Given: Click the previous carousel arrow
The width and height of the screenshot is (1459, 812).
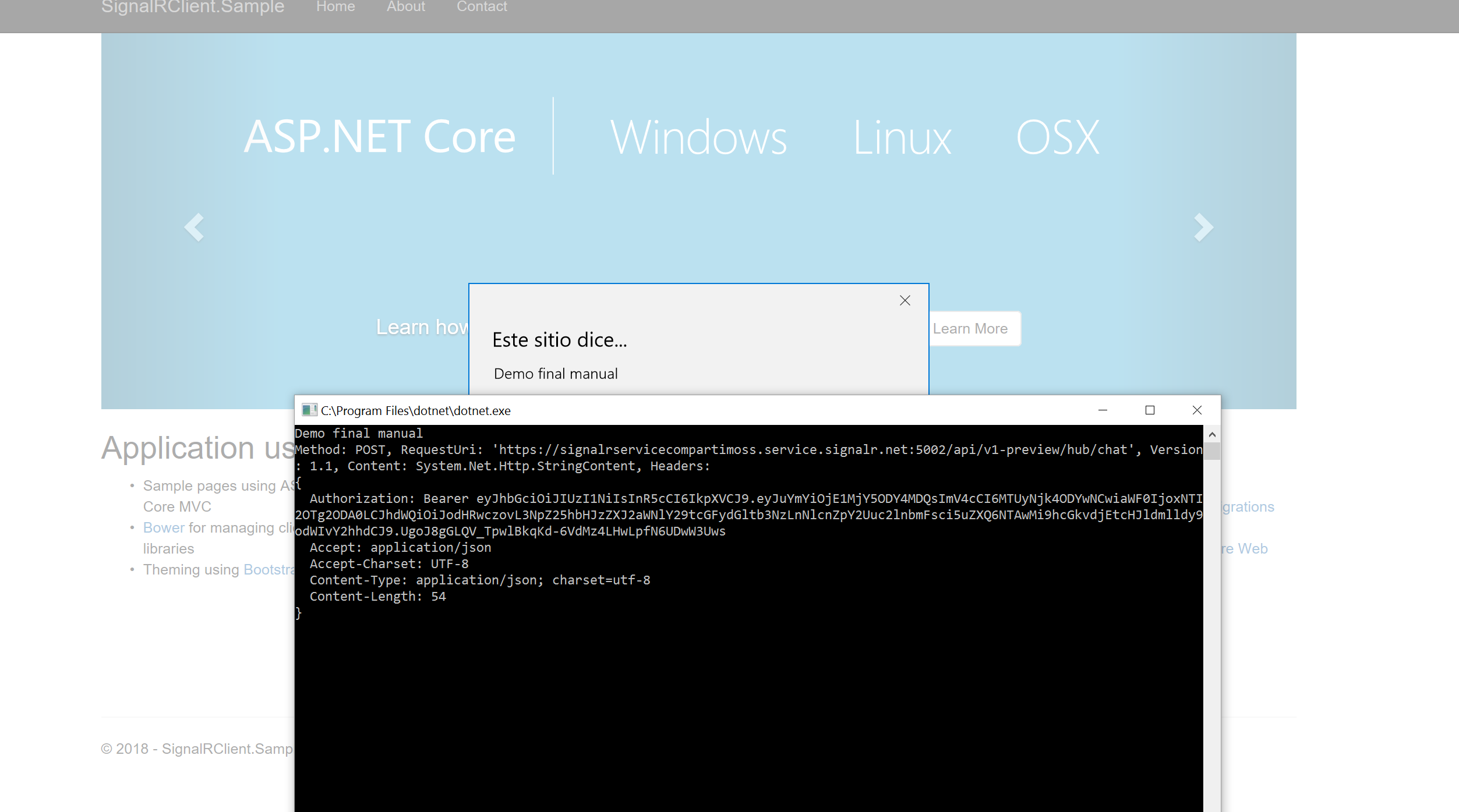Looking at the screenshot, I should point(195,227).
